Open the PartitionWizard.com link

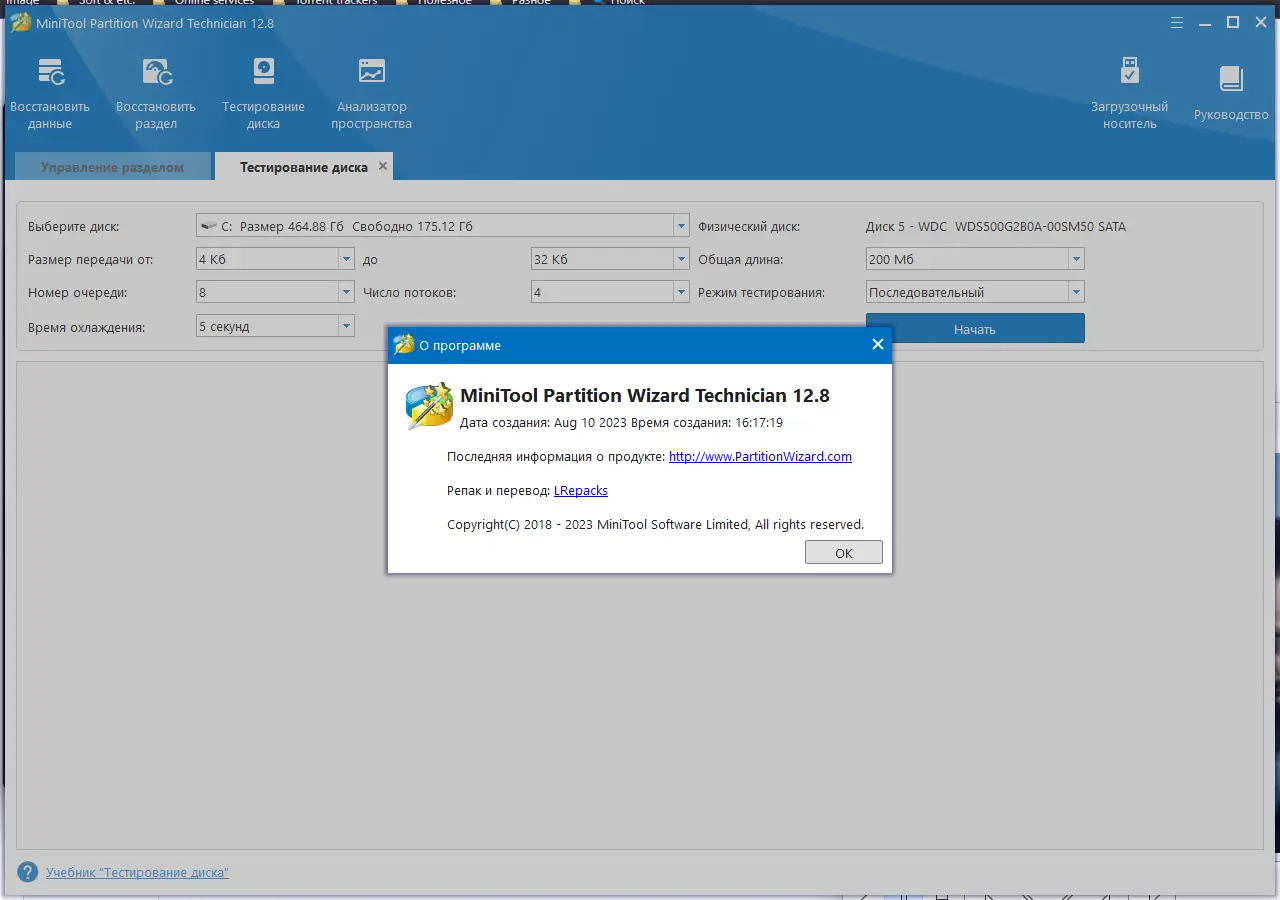pos(760,456)
